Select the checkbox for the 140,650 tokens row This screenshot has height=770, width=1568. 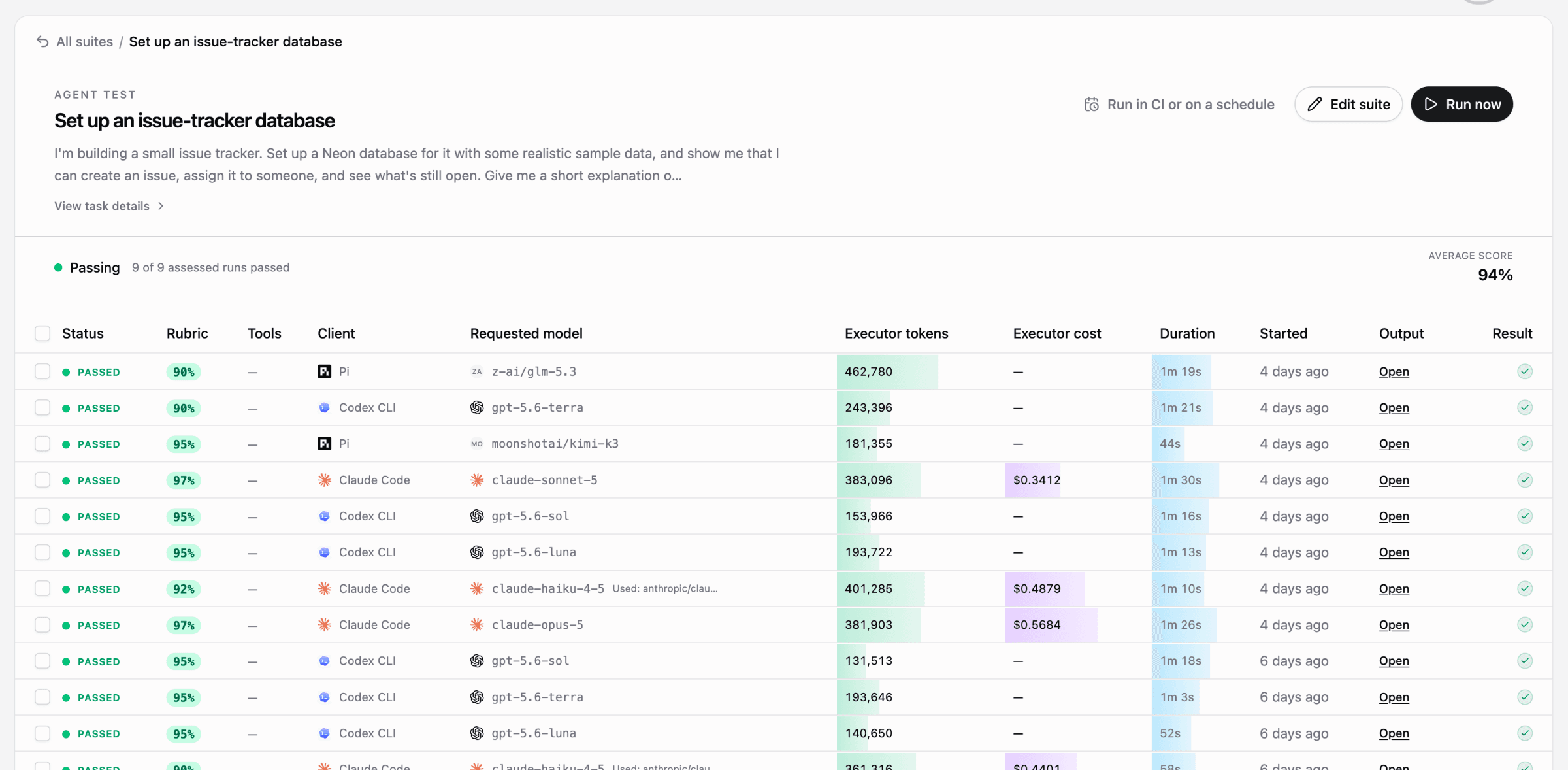point(42,733)
